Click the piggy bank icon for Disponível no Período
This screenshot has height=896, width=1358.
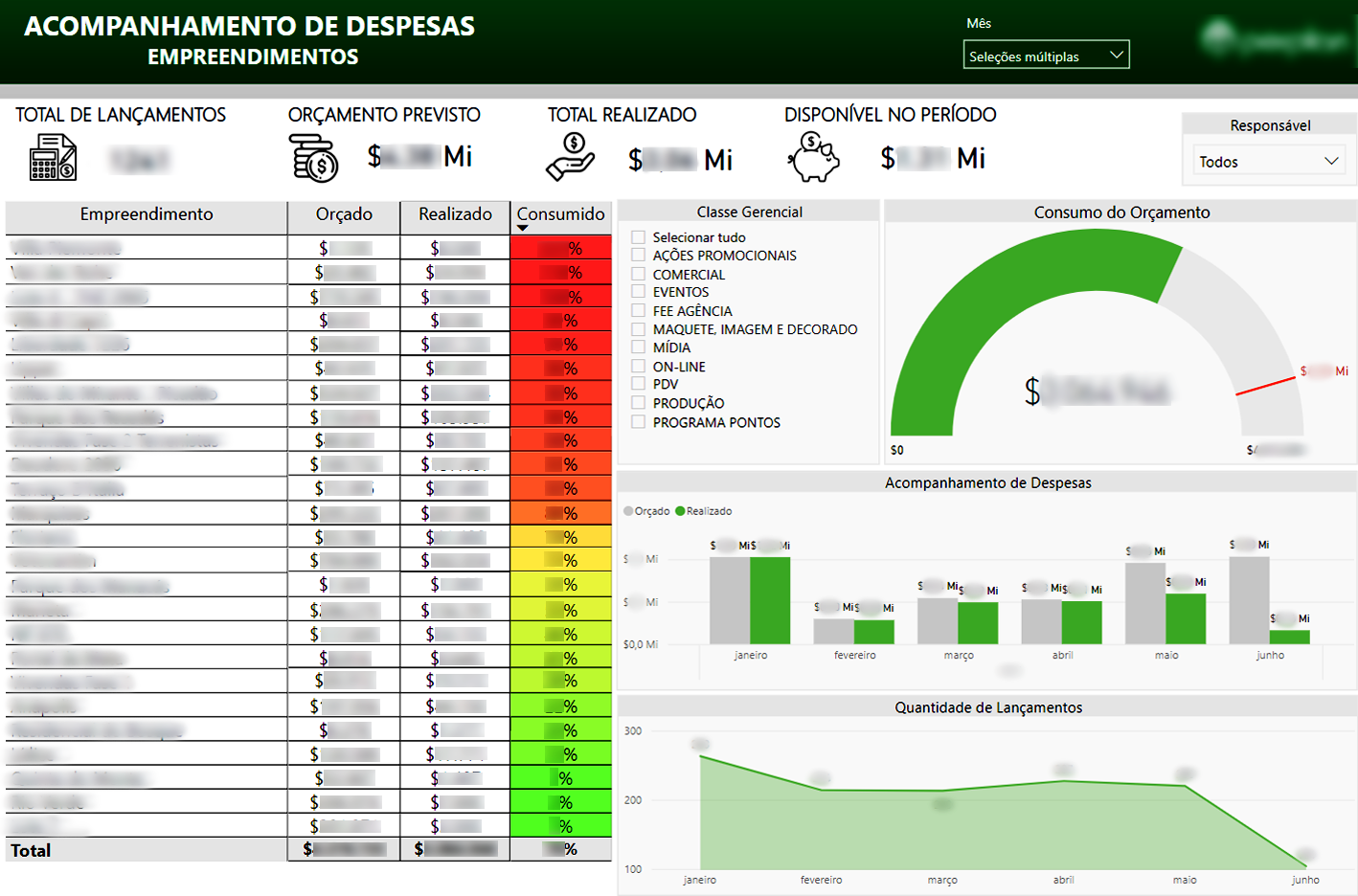pos(813,157)
